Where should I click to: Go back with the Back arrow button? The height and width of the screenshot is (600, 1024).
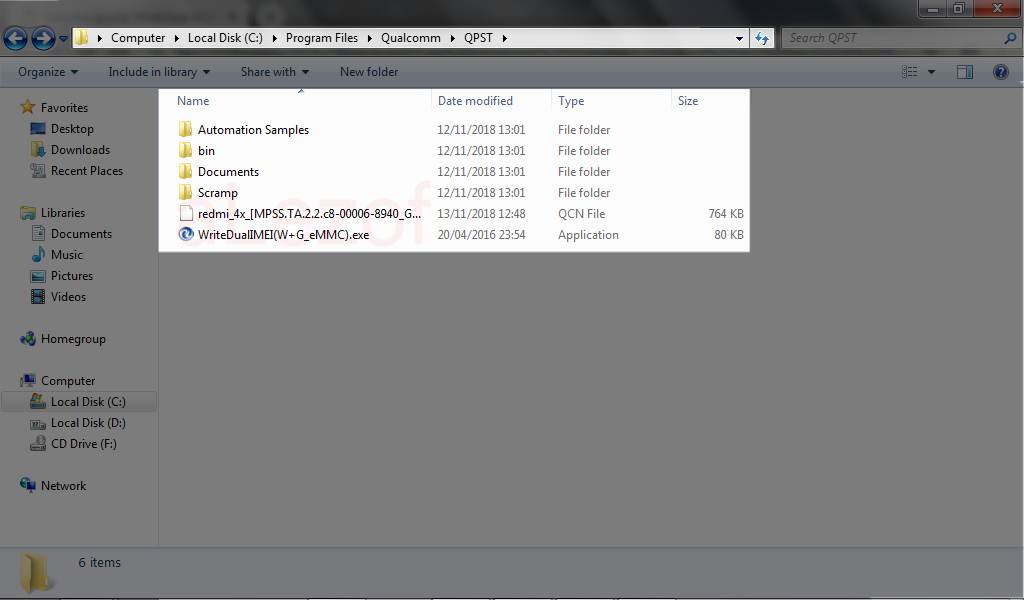[16, 39]
